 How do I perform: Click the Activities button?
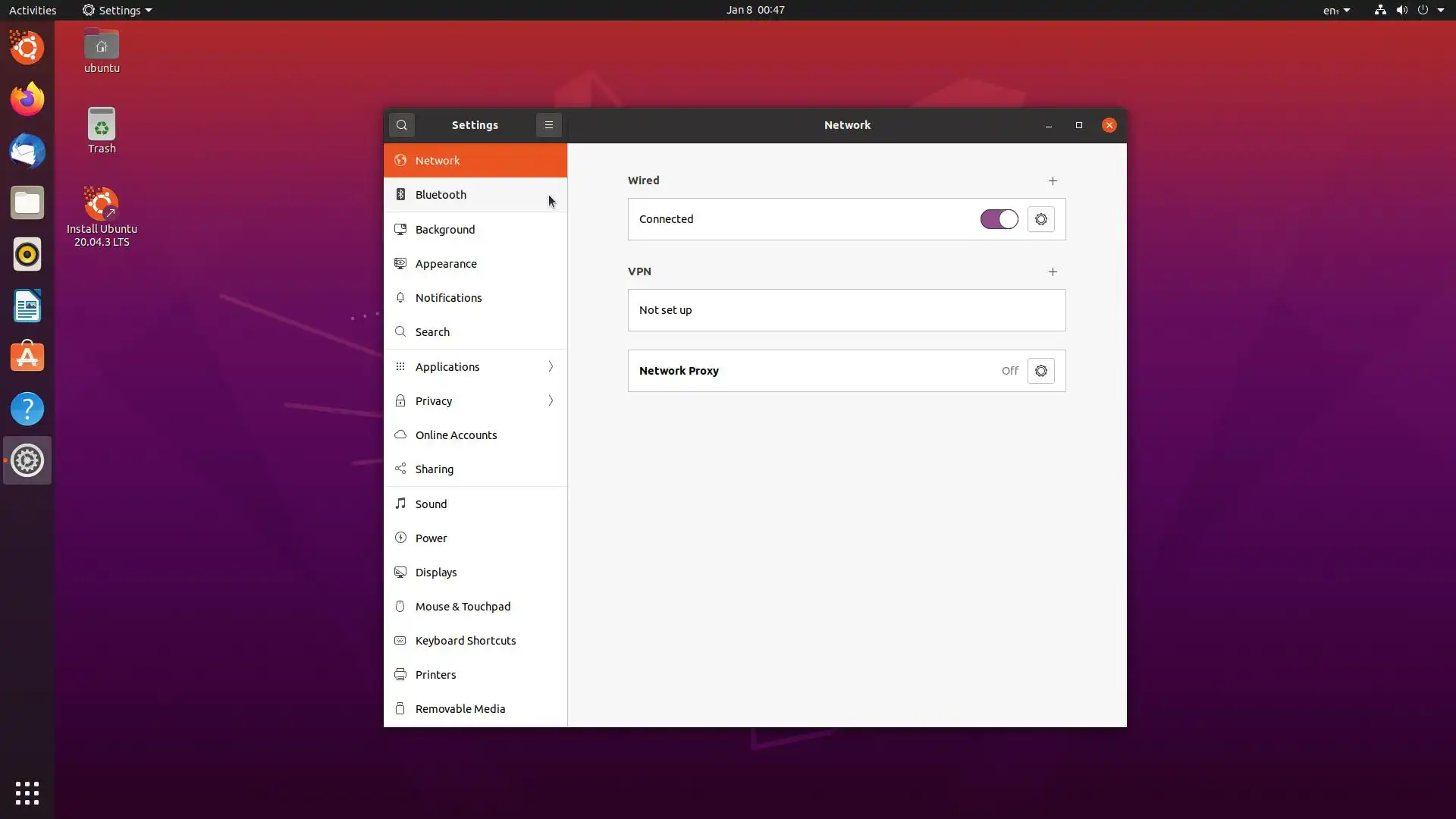click(x=33, y=11)
